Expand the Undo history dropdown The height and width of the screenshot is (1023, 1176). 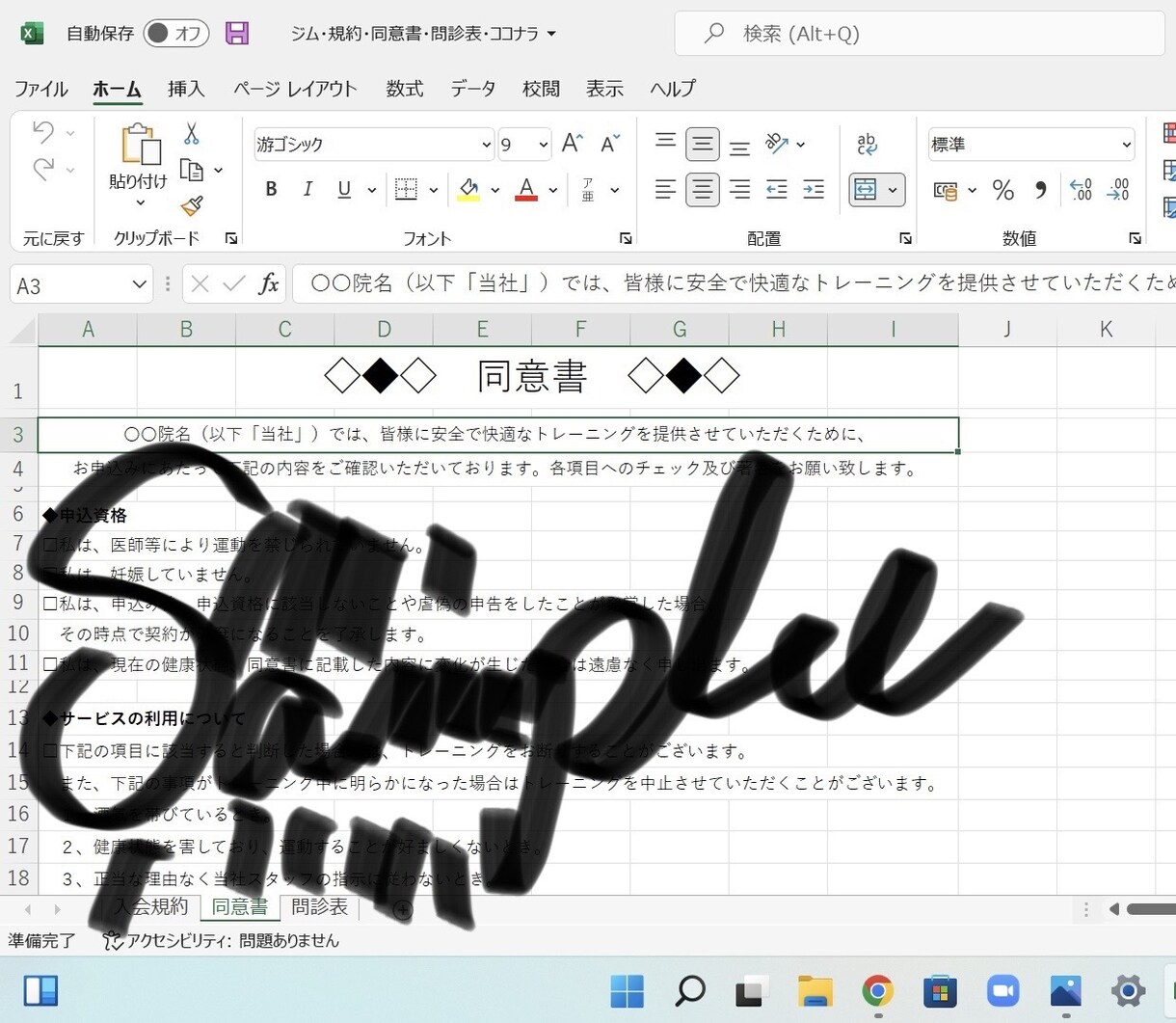tap(70, 133)
